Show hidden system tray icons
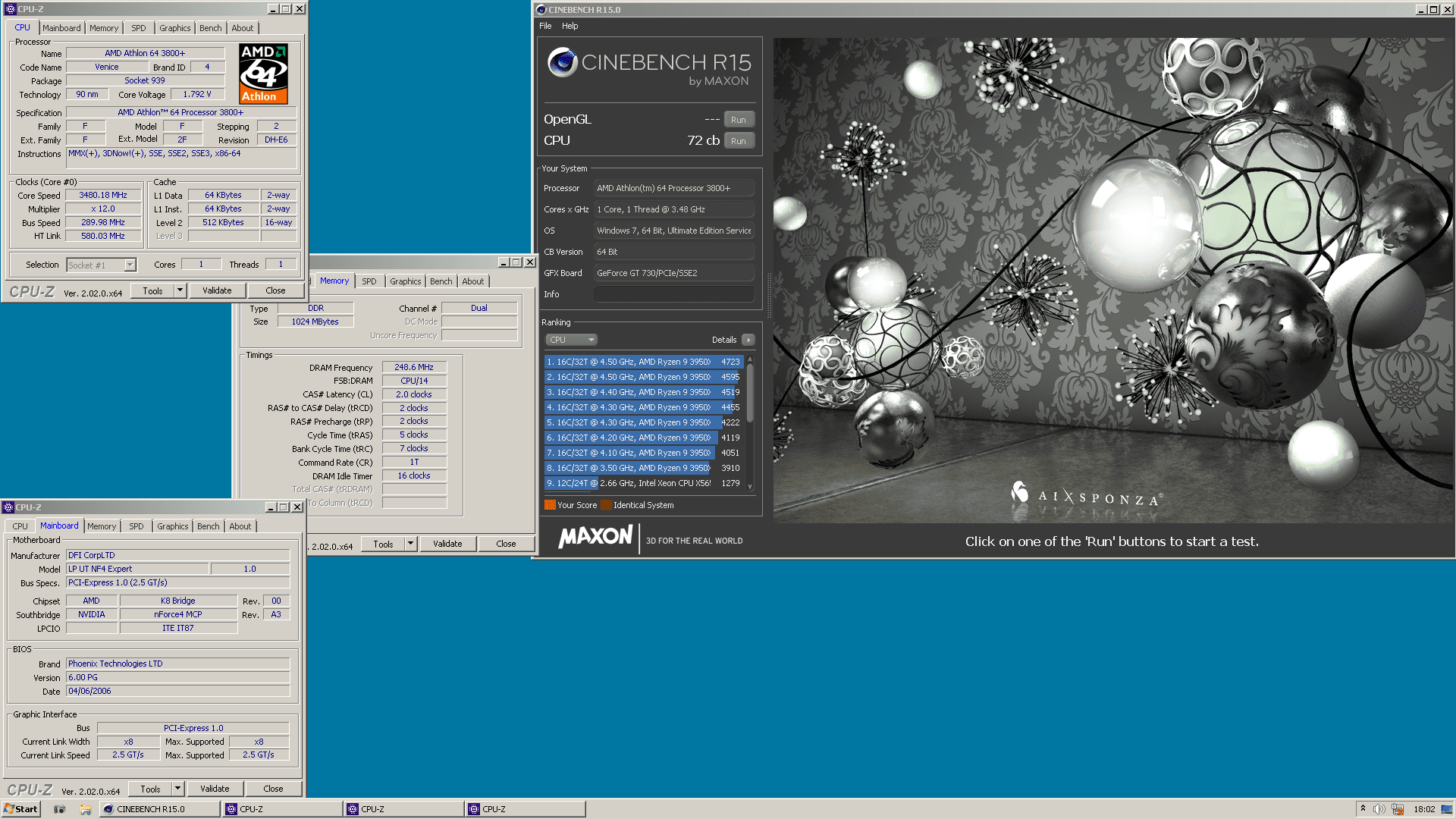The image size is (1456, 819). (1363, 809)
